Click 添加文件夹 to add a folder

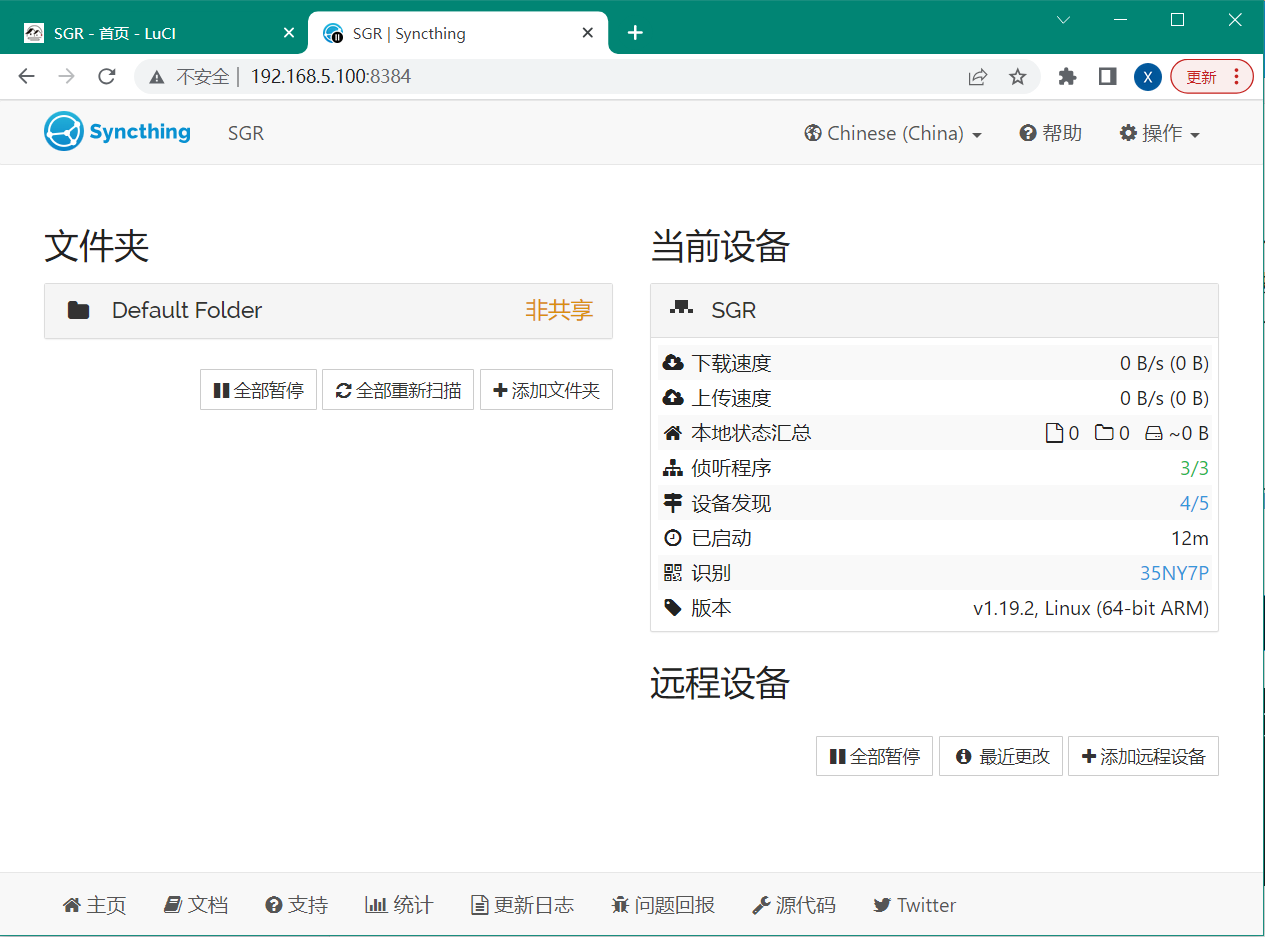pos(546,390)
